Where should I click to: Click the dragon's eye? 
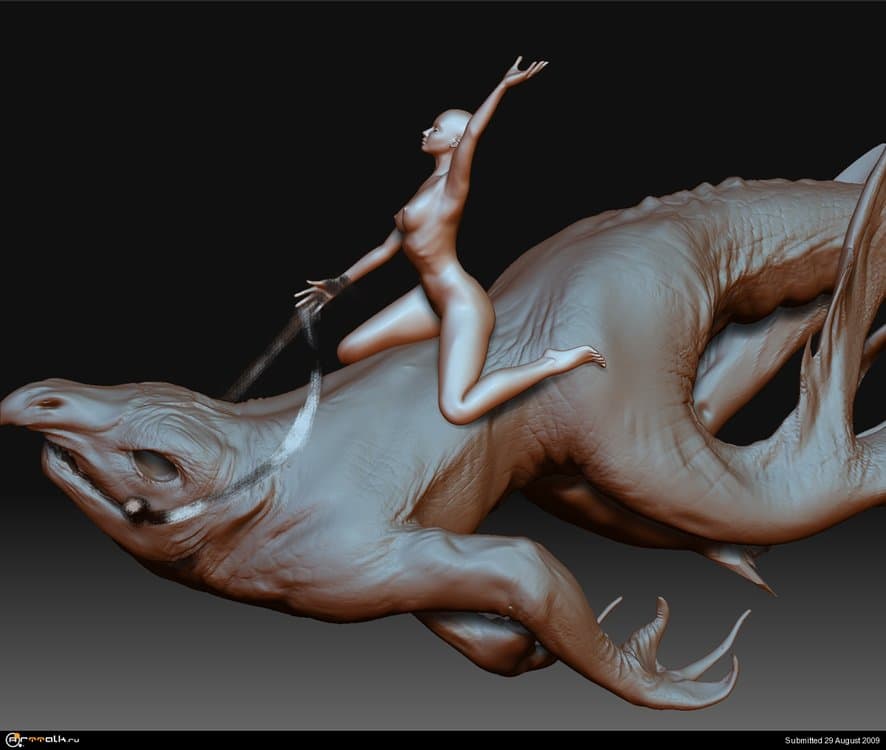pyautogui.click(x=156, y=465)
